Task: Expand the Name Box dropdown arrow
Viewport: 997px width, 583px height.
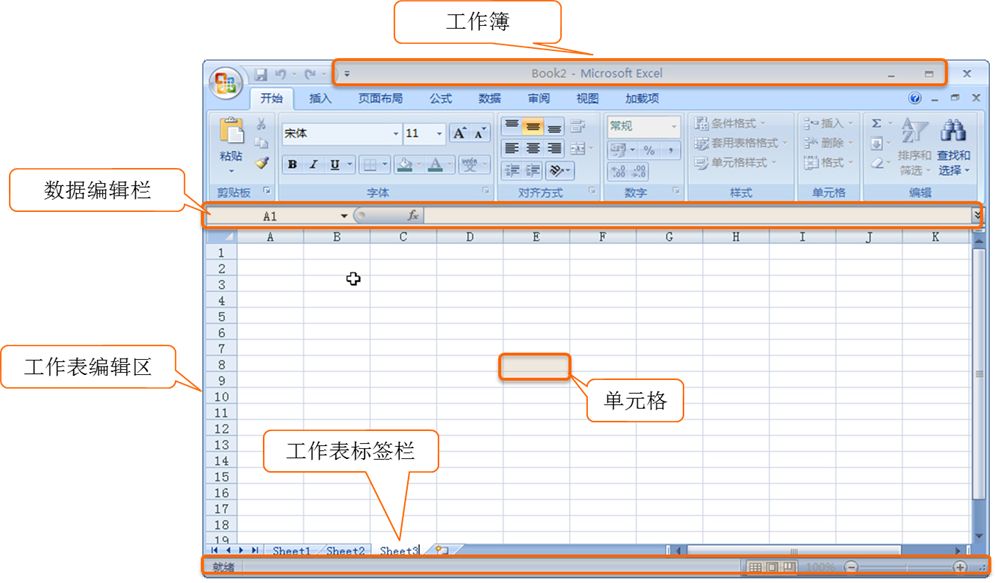Action: 344,216
